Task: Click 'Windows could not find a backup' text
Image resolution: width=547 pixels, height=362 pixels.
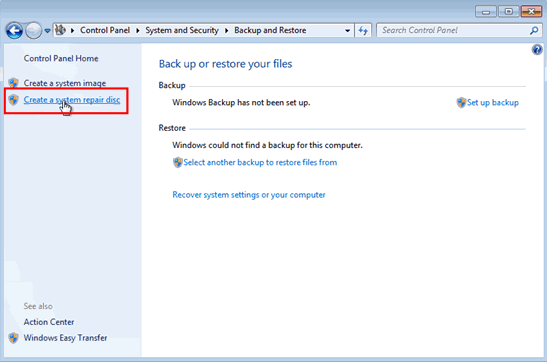Action: tap(267, 145)
